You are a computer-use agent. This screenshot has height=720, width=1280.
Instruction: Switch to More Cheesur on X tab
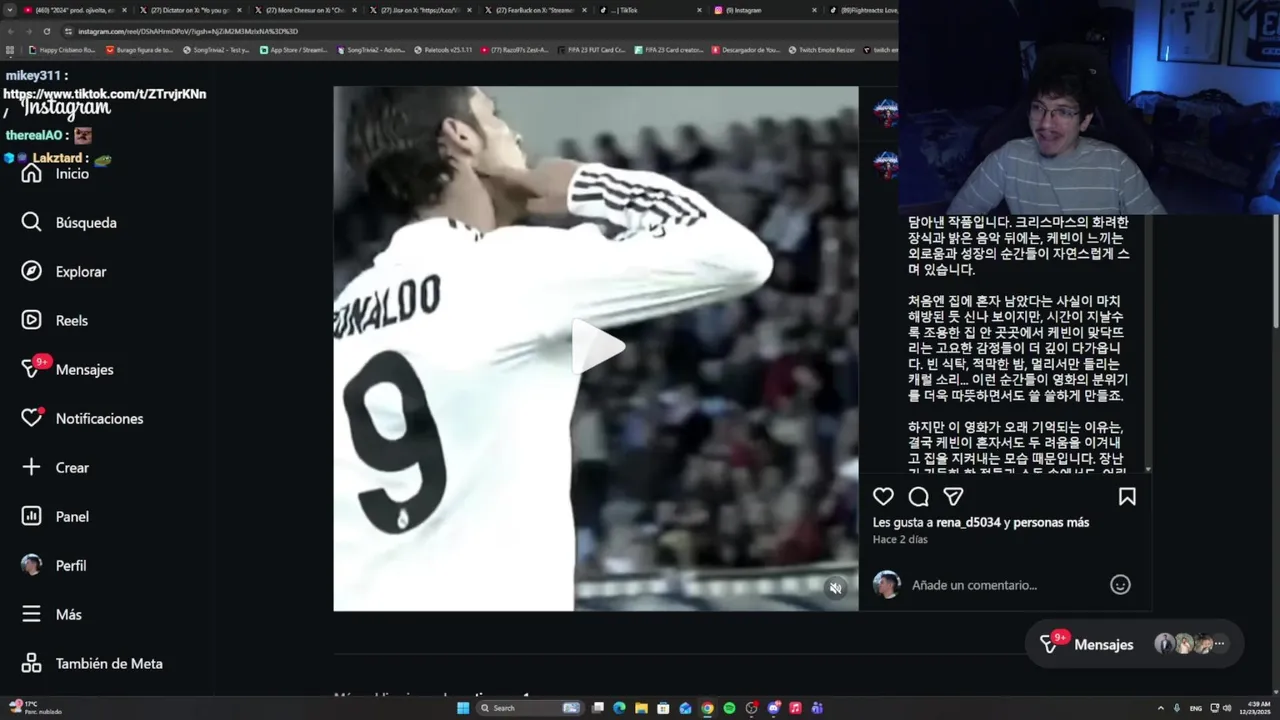tap(305, 10)
